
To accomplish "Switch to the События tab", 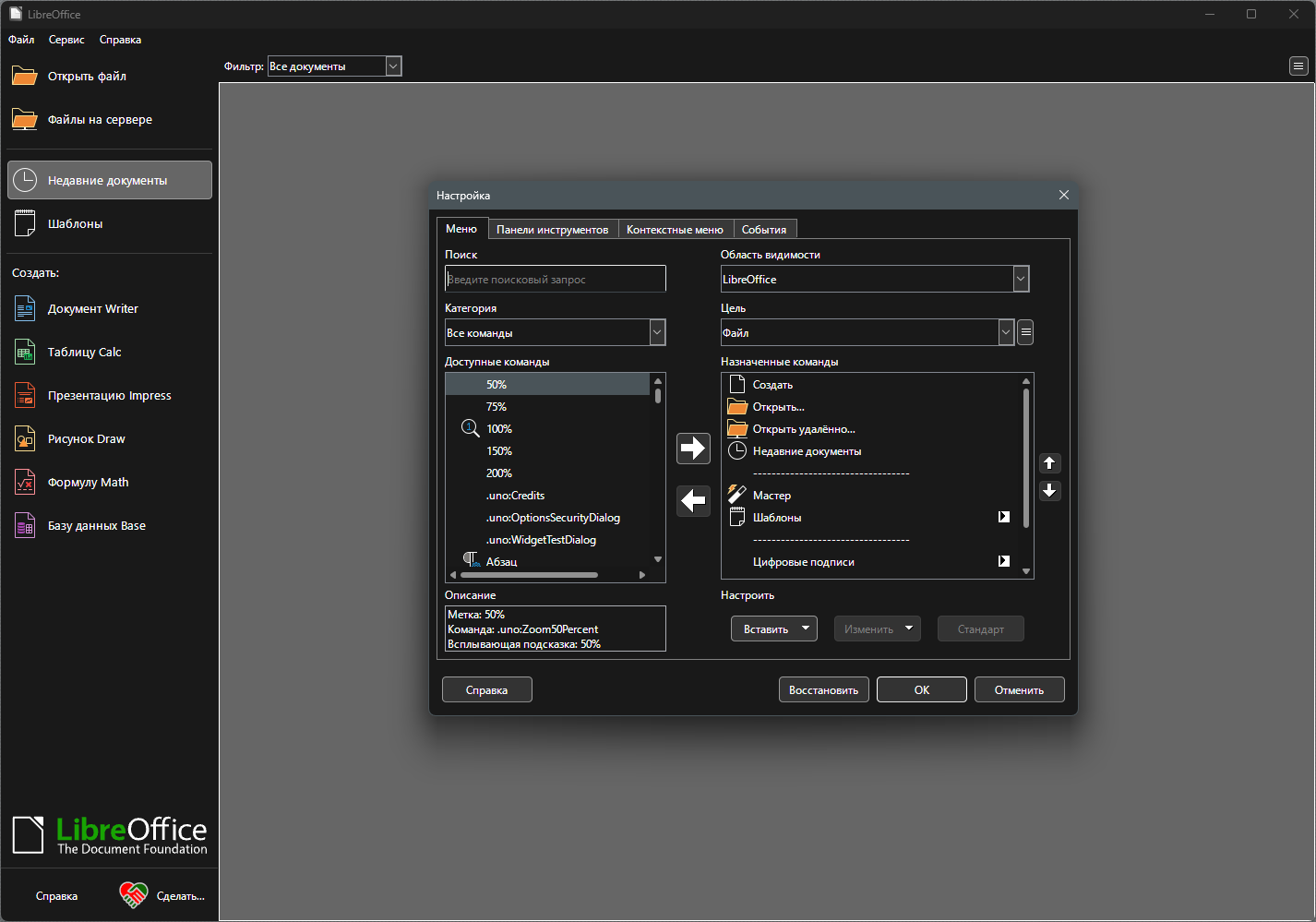I will click(x=764, y=229).
